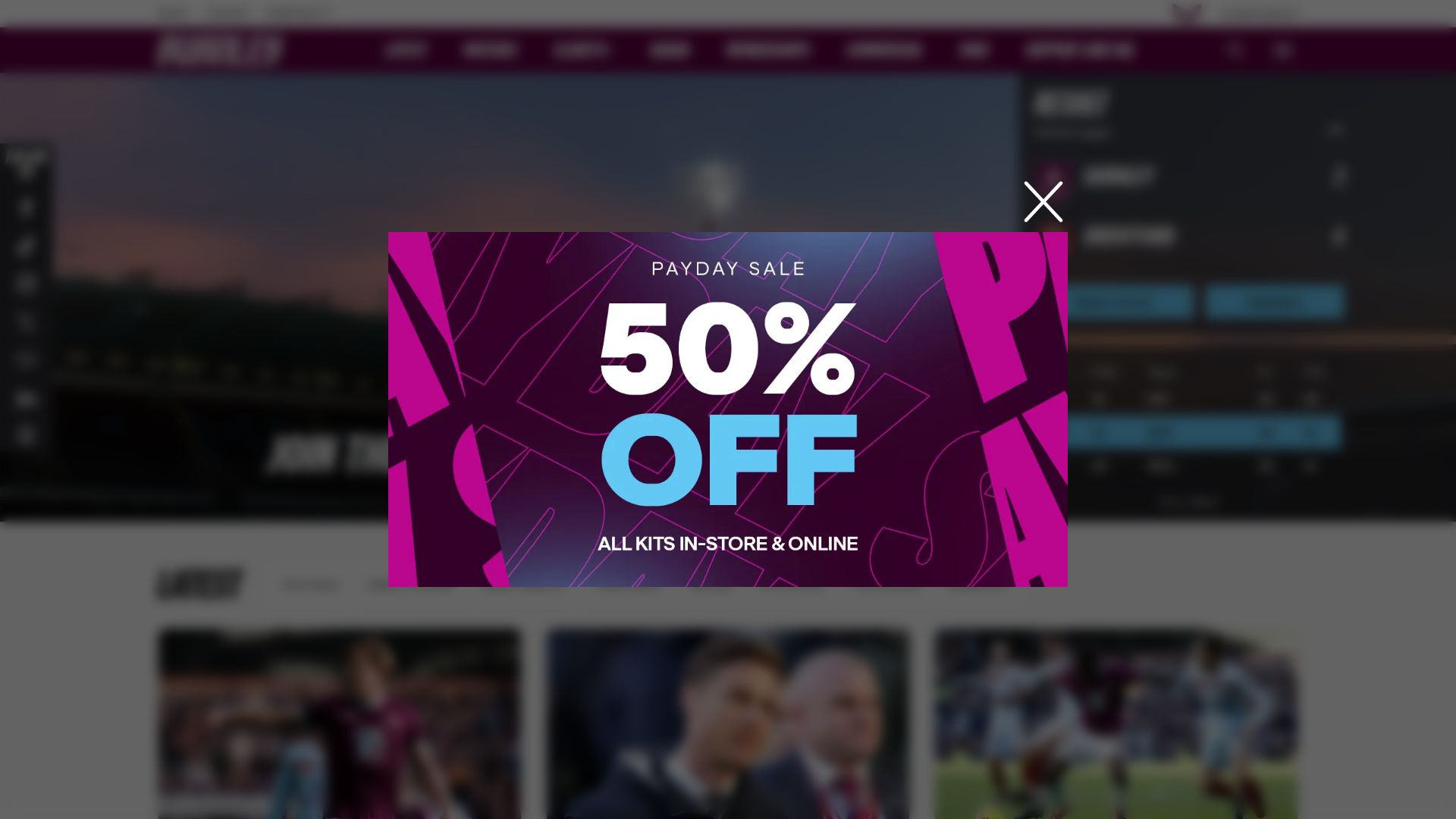Click the second icon in the left sidebar strip

(x=26, y=207)
